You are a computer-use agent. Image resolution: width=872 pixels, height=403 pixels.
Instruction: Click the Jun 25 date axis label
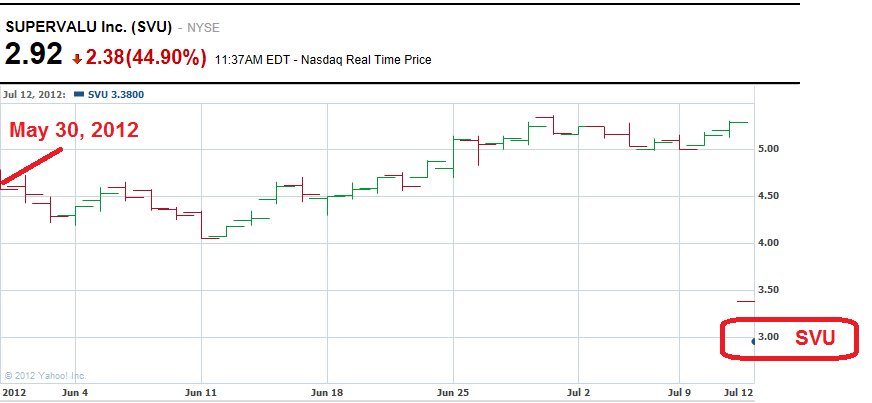point(453,392)
